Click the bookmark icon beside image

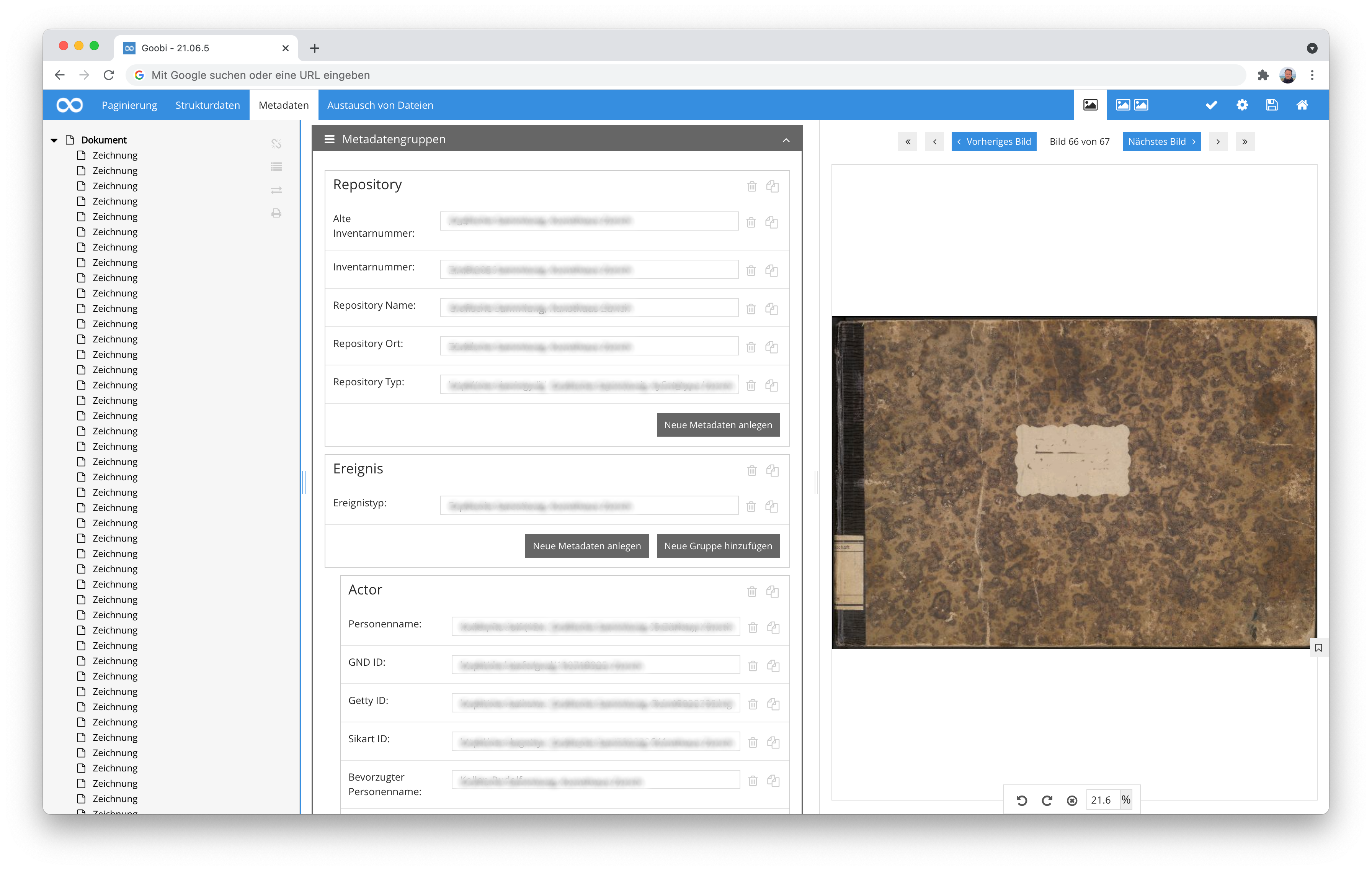coord(1318,648)
